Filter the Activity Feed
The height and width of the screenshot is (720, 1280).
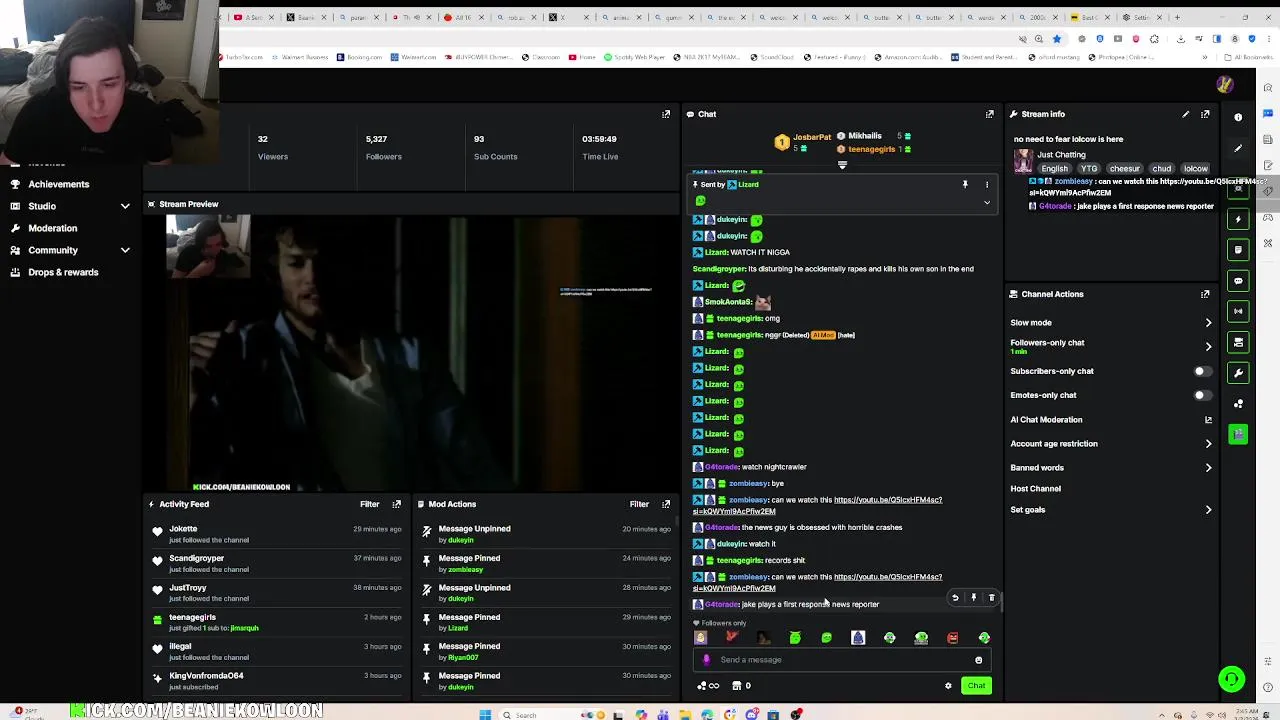click(370, 504)
